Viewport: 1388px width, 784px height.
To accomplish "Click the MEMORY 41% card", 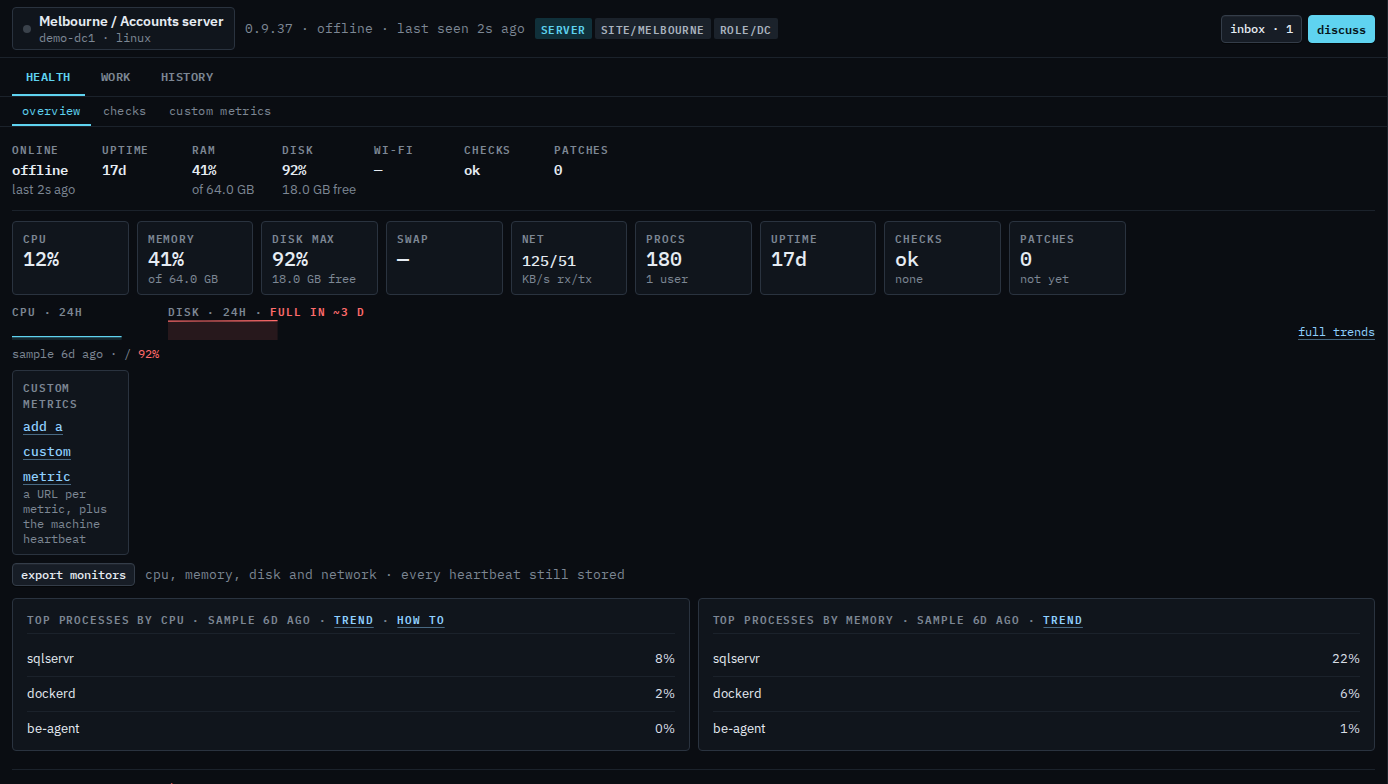I will click(x=195, y=258).
